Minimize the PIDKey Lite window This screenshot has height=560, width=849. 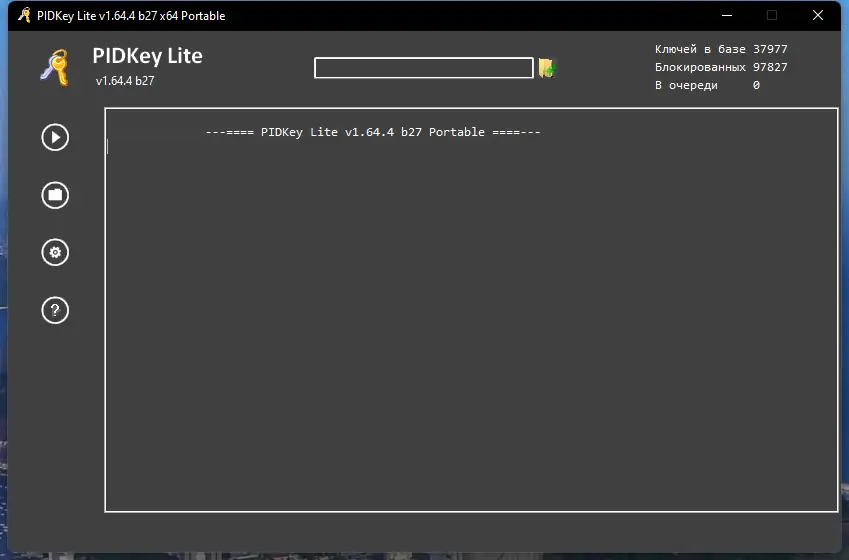point(727,15)
